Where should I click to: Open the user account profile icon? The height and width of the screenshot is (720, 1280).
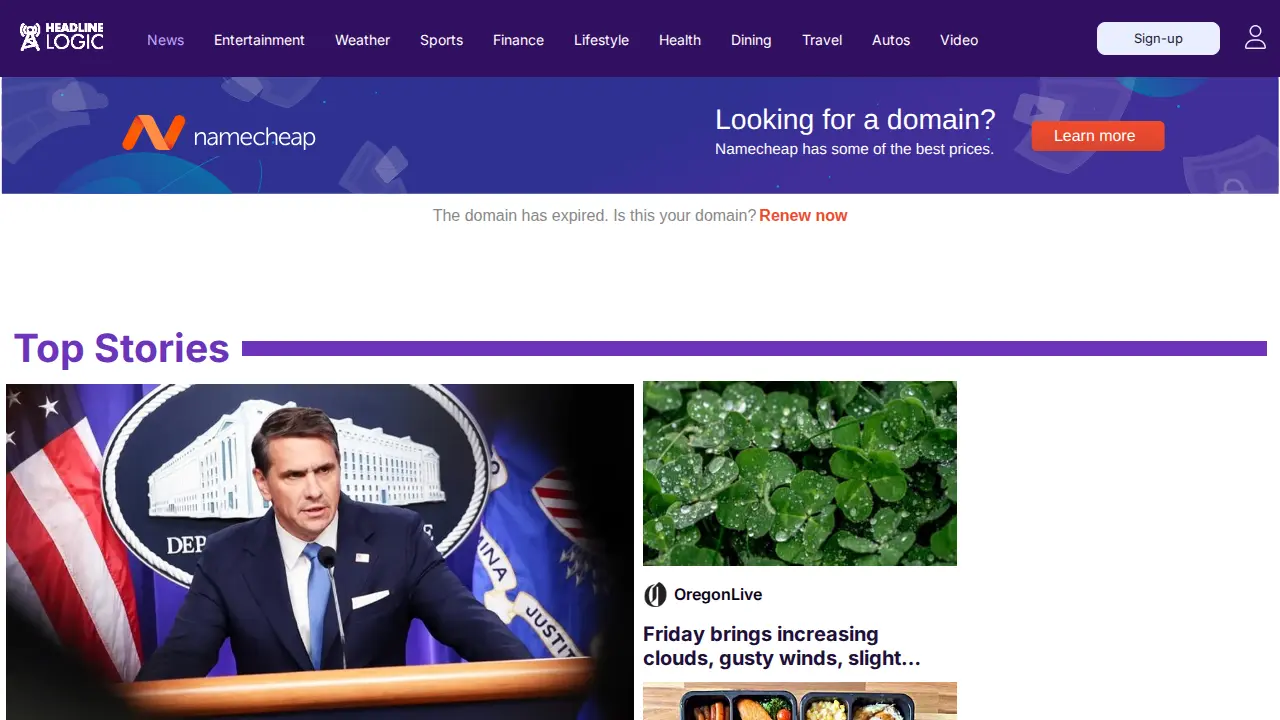(1255, 38)
